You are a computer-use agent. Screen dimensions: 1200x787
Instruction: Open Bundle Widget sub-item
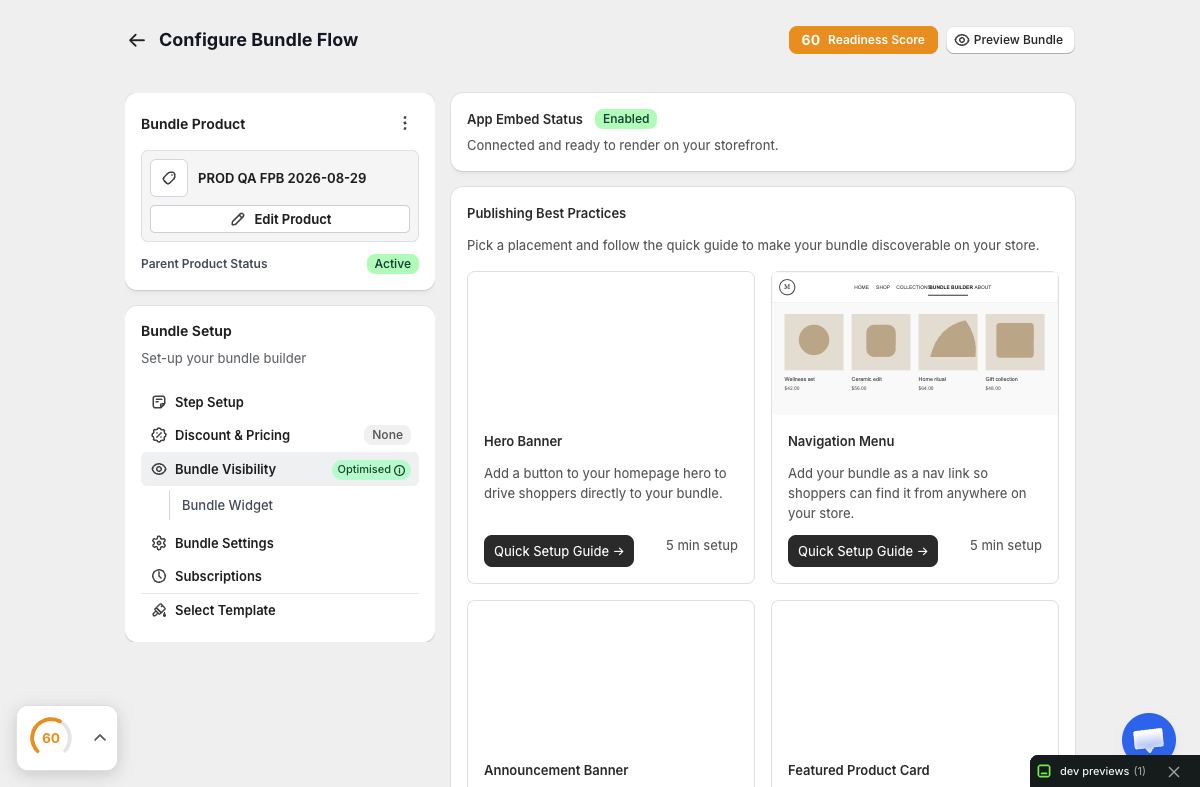[227, 505]
